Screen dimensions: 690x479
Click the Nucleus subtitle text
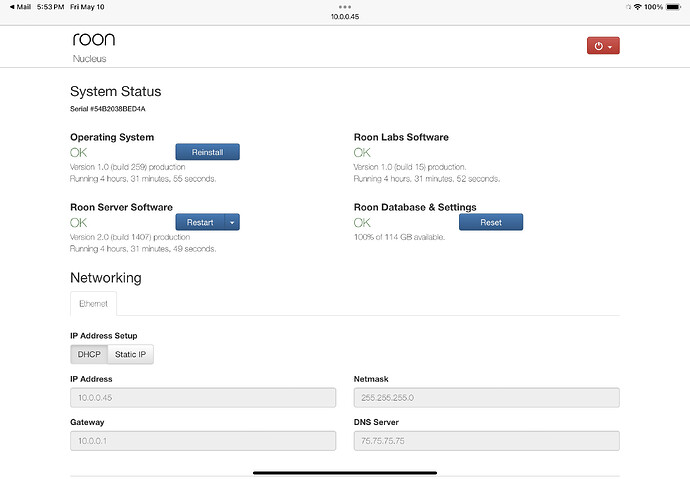click(89, 59)
